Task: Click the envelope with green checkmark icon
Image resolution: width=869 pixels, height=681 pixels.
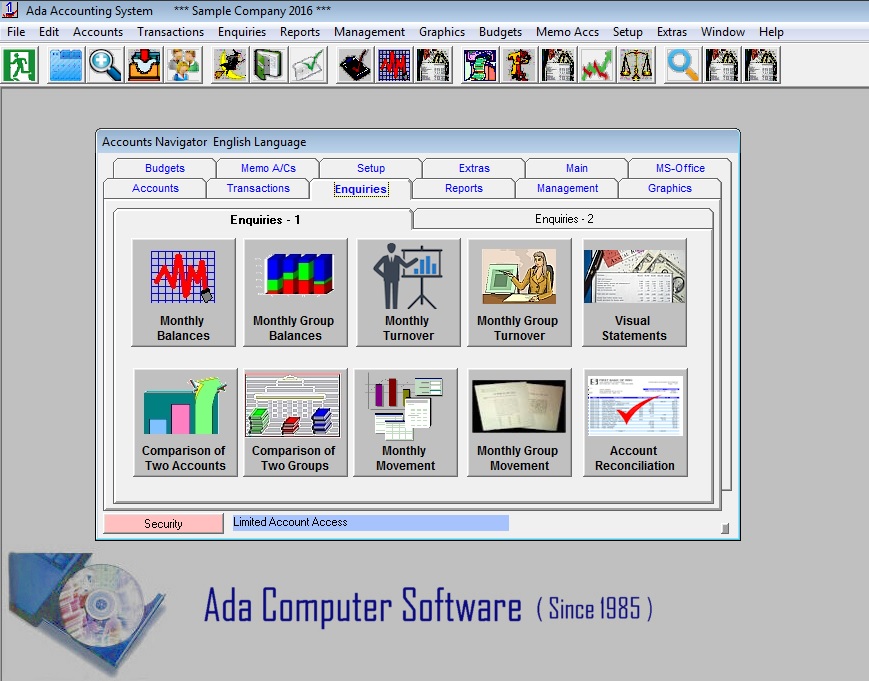Action: 308,65
